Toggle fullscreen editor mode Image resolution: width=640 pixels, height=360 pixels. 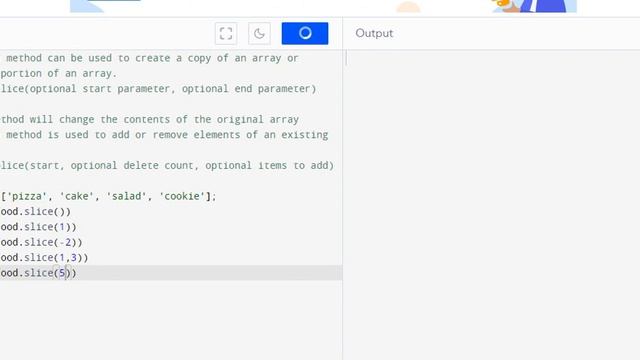click(x=226, y=33)
